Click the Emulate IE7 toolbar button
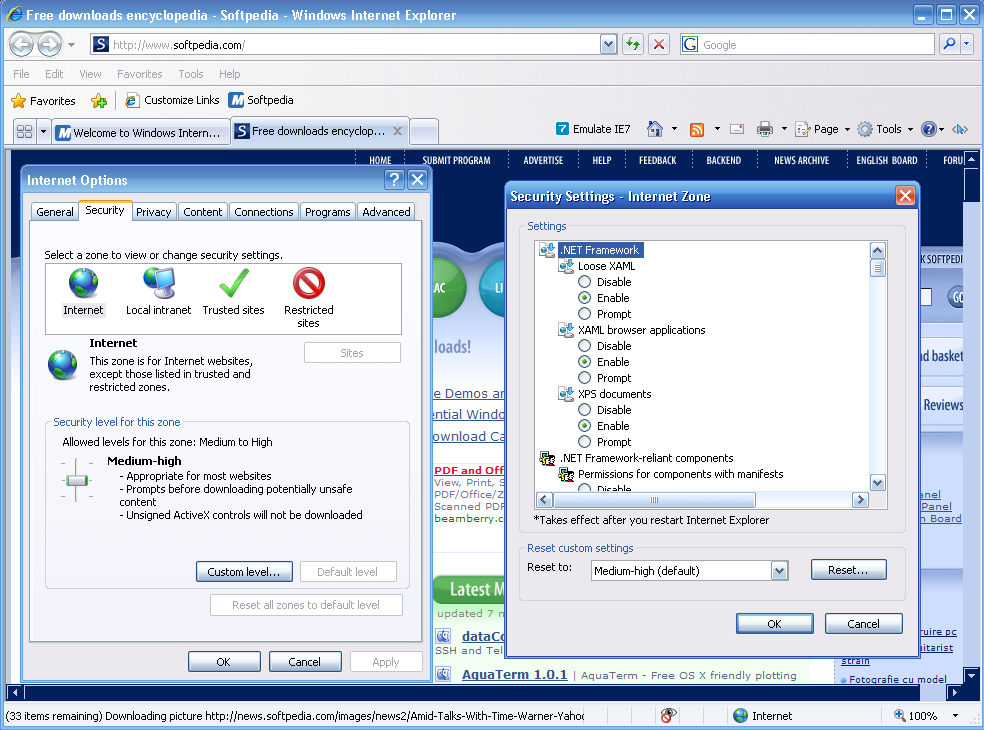The image size is (984, 730). pyautogui.click(x=593, y=129)
